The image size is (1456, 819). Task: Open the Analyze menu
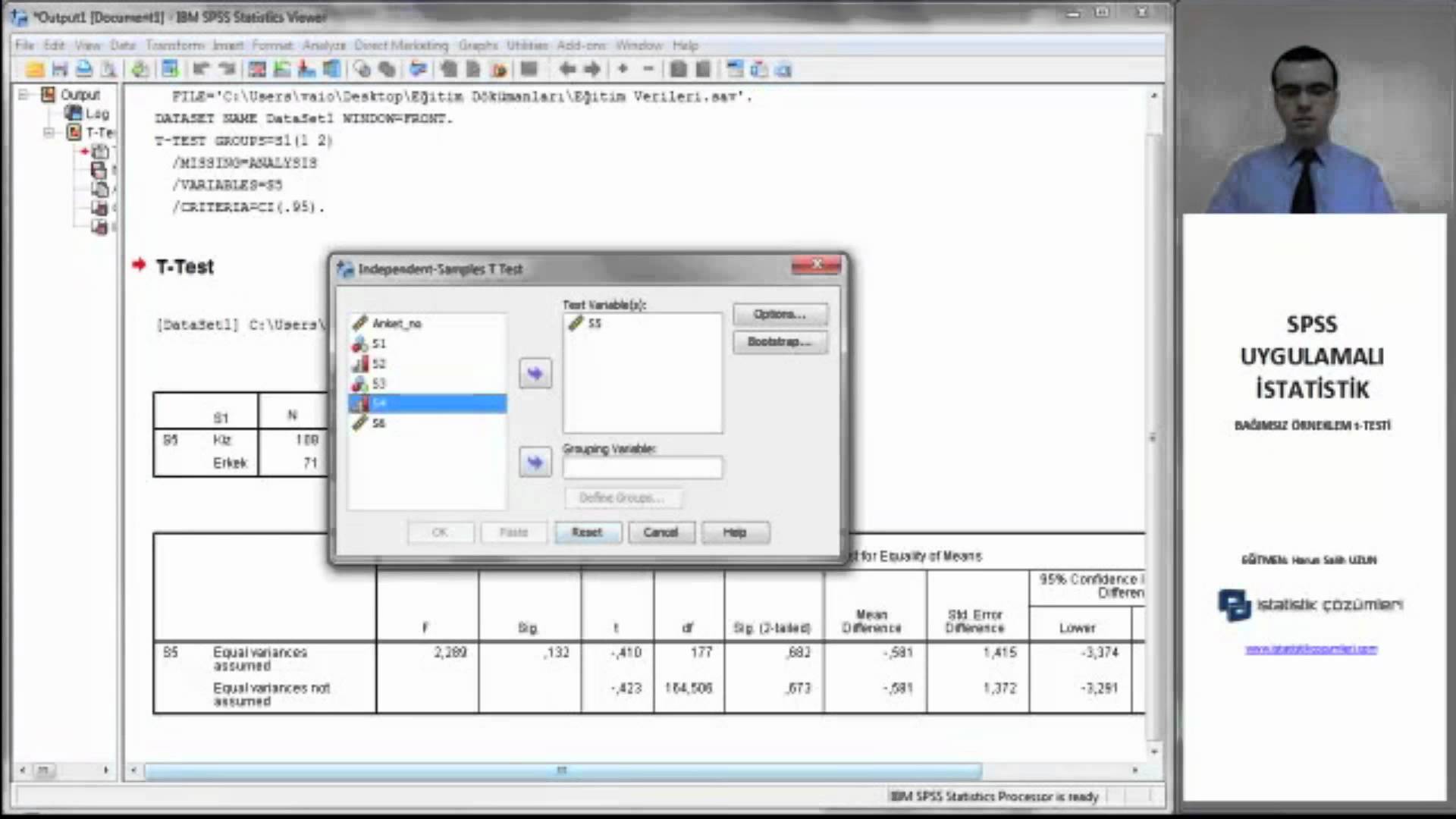point(324,45)
